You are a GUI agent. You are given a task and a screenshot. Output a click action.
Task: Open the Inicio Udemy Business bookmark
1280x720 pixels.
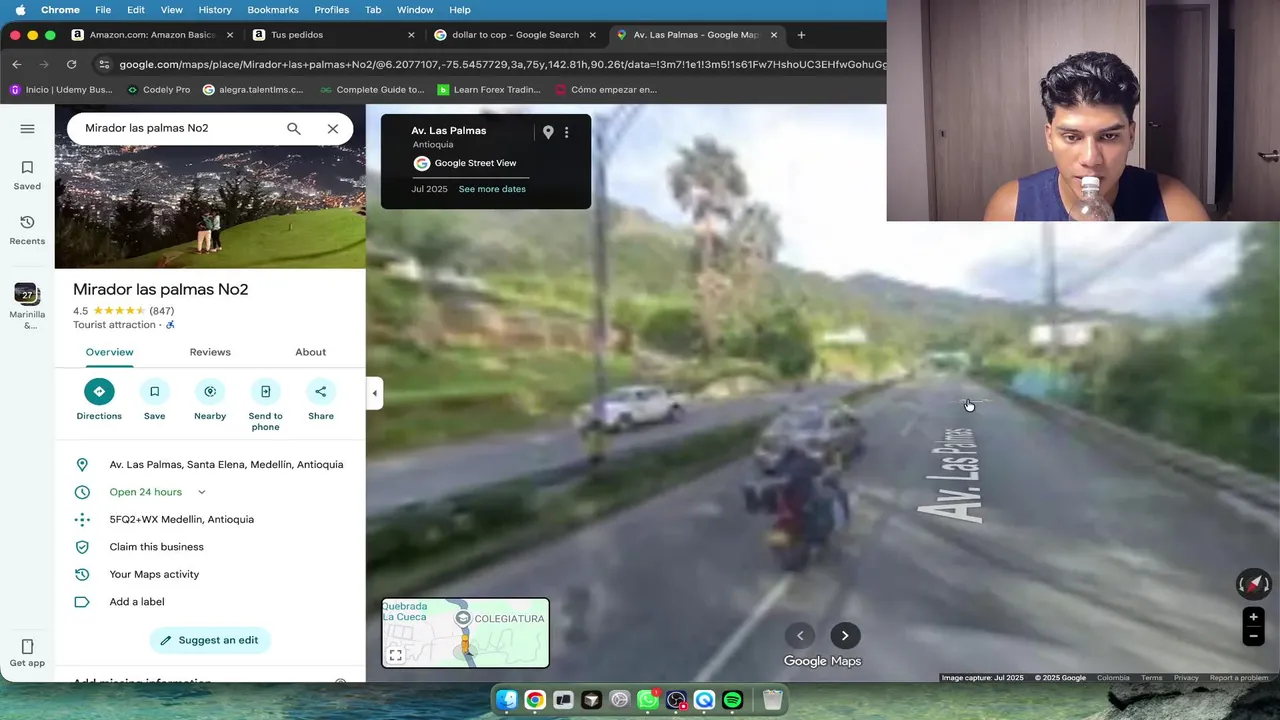point(61,89)
